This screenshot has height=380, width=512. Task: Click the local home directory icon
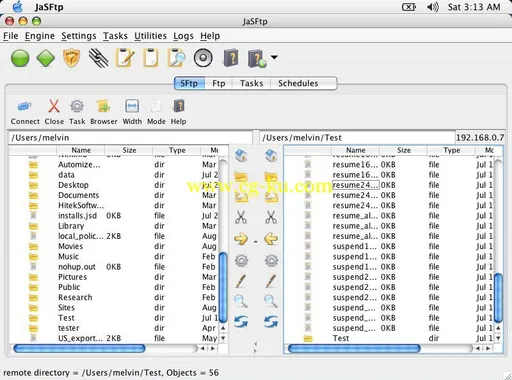[x=241, y=156]
